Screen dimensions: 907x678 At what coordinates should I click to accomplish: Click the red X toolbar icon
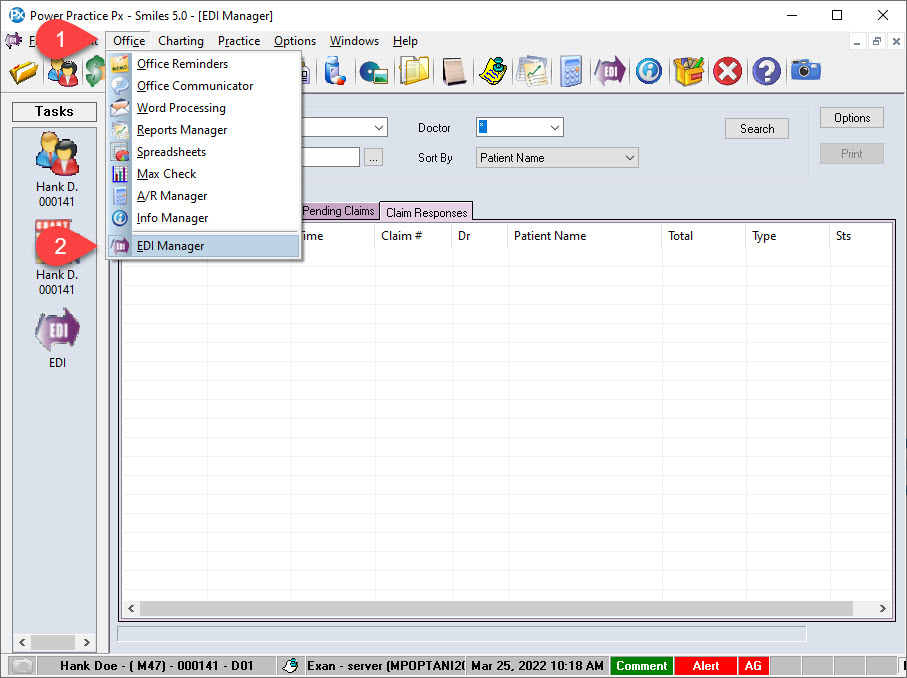(727, 72)
